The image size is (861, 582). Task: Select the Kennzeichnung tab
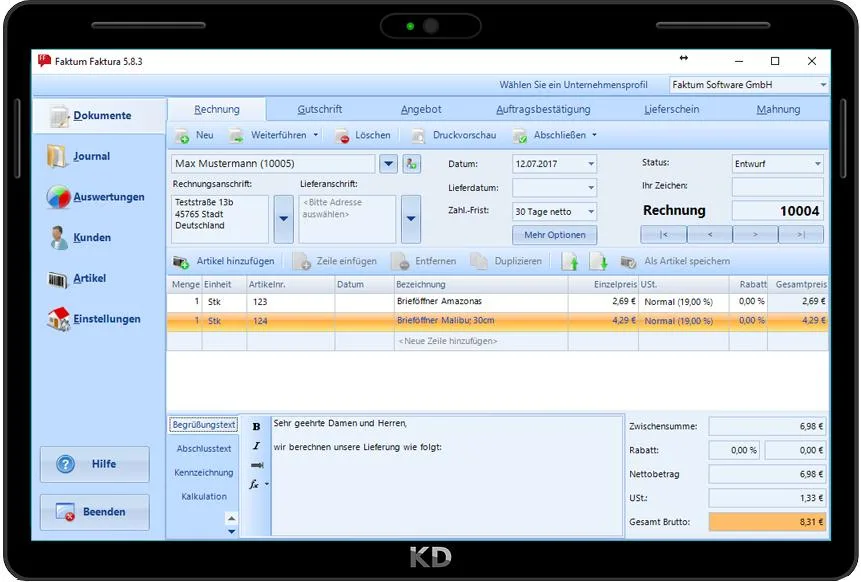point(204,472)
